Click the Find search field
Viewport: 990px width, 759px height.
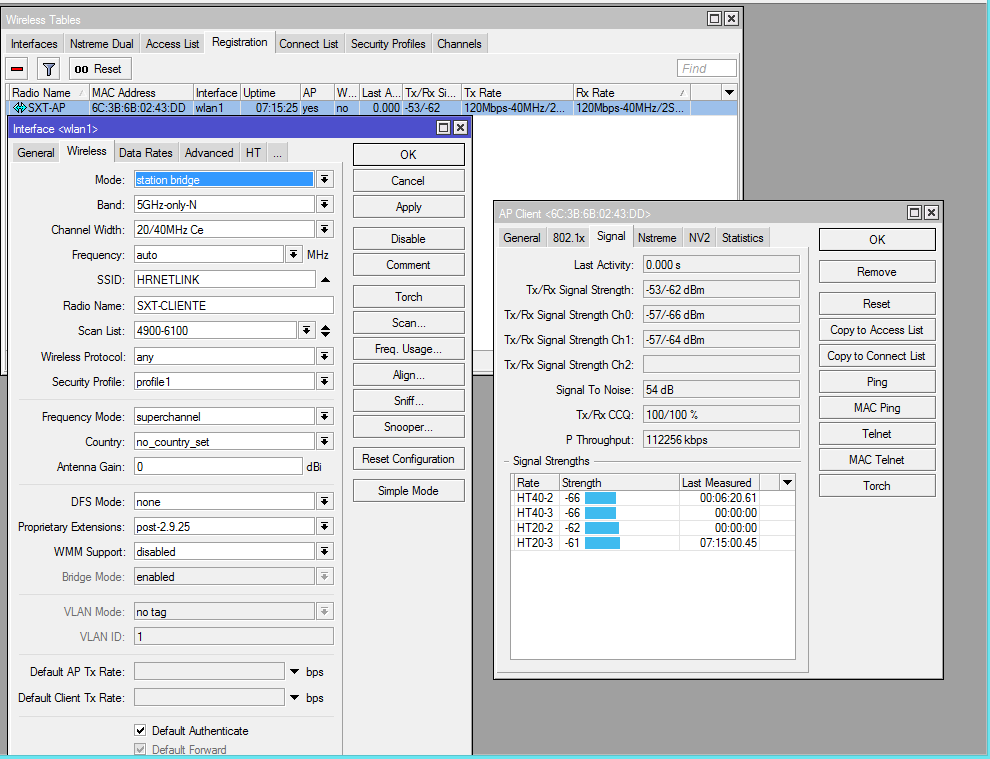[706, 68]
